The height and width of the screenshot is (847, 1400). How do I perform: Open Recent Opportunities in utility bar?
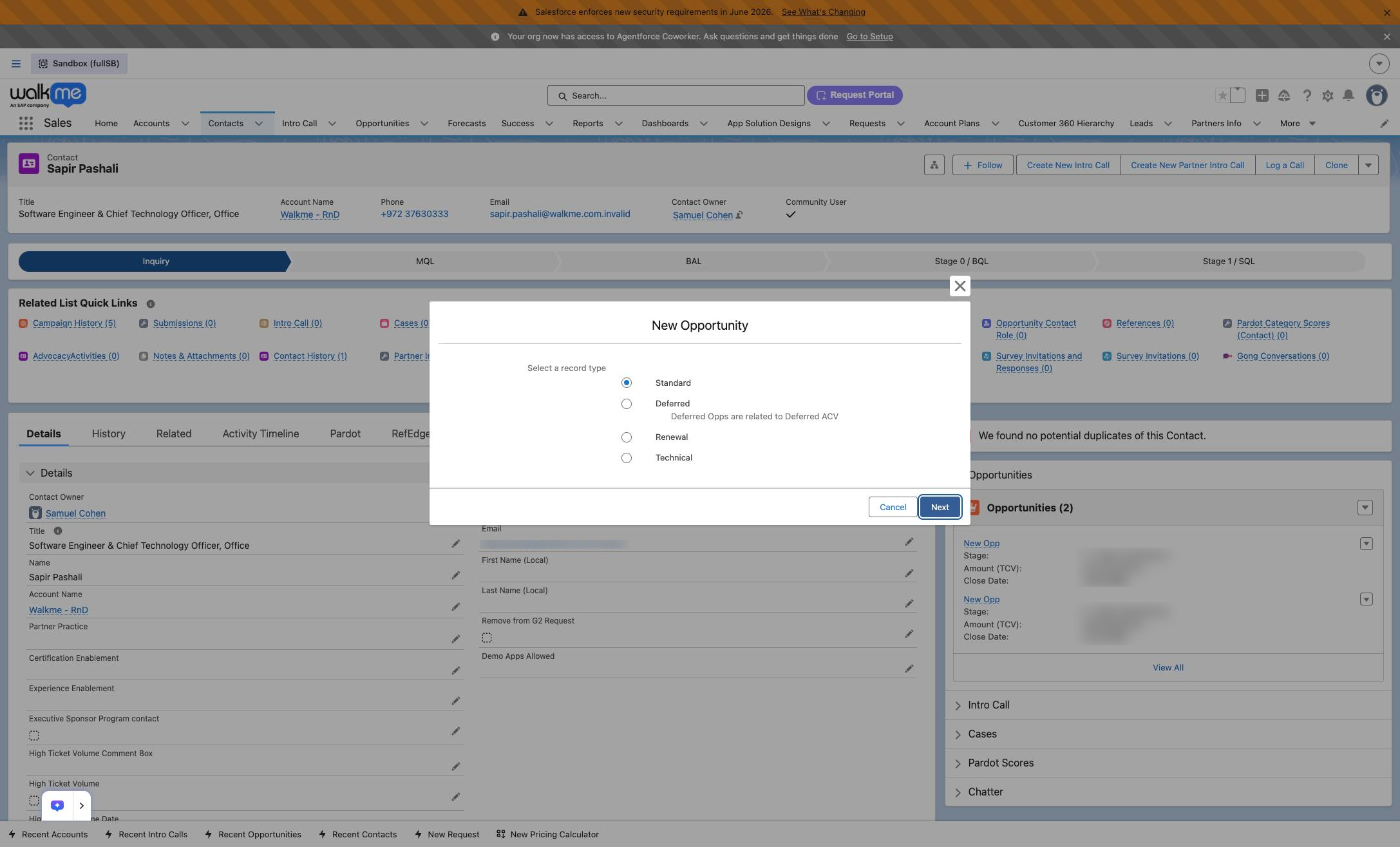tap(253, 835)
